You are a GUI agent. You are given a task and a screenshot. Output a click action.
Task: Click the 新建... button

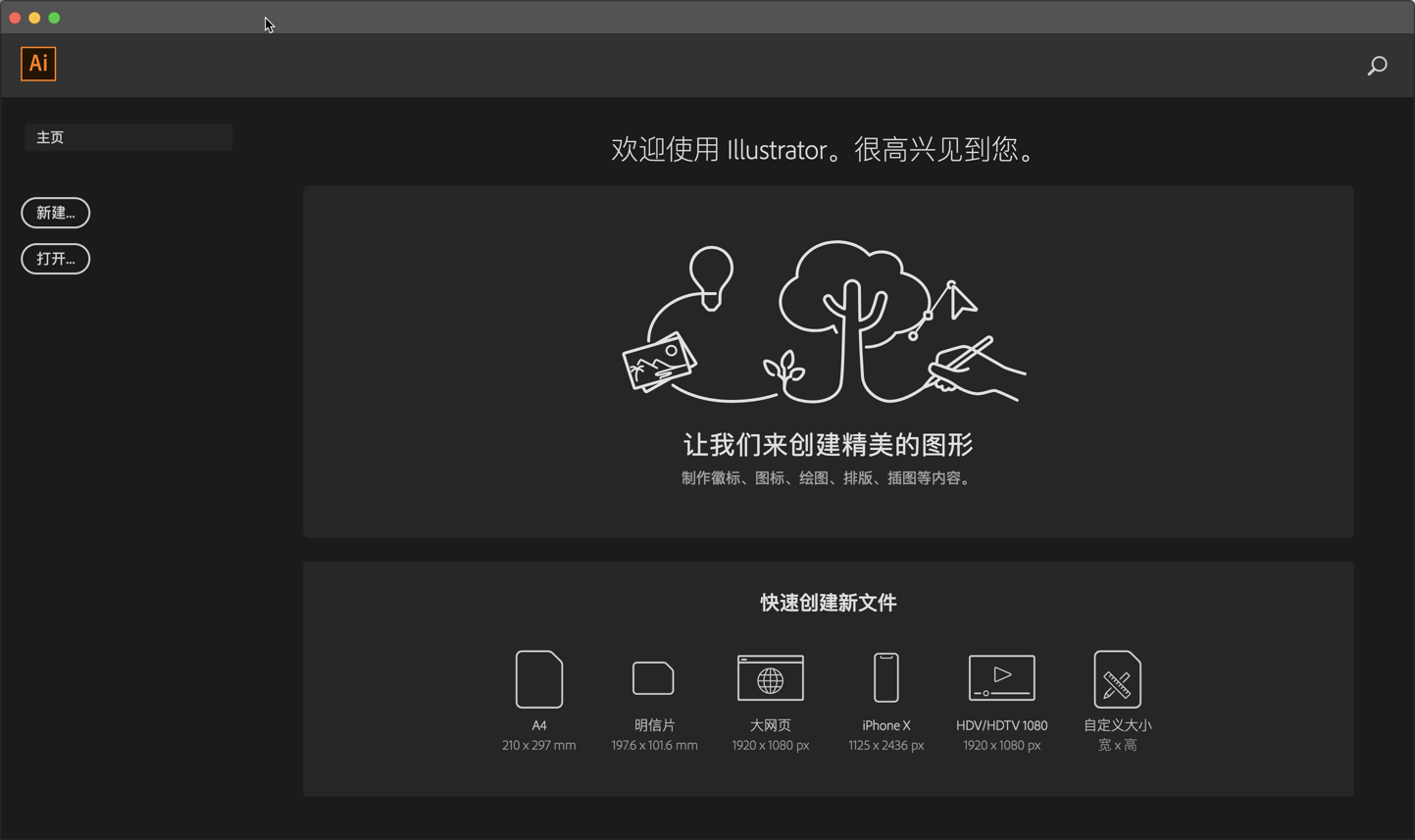click(55, 213)
